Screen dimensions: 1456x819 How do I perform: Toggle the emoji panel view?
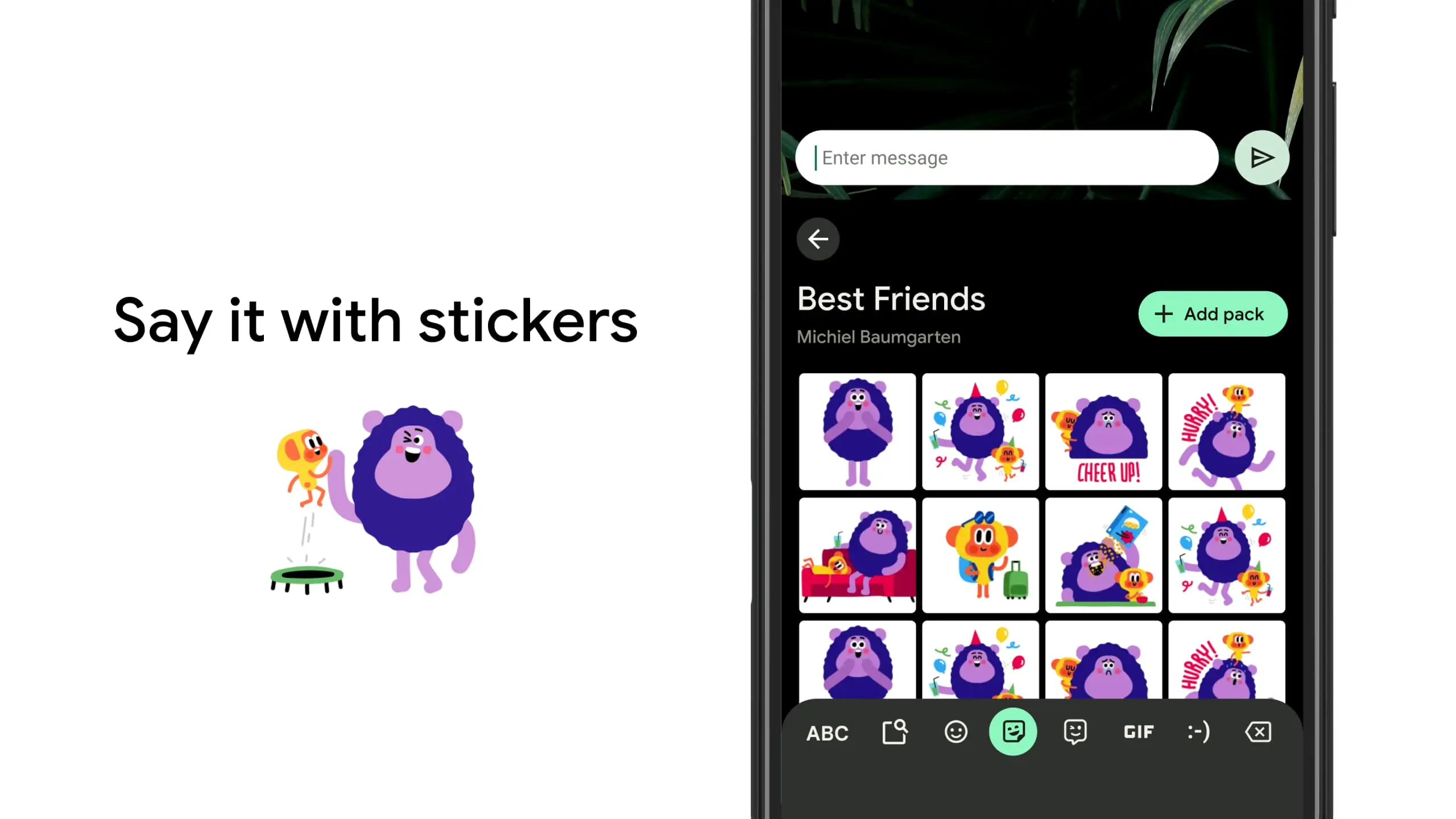[955, 732]
